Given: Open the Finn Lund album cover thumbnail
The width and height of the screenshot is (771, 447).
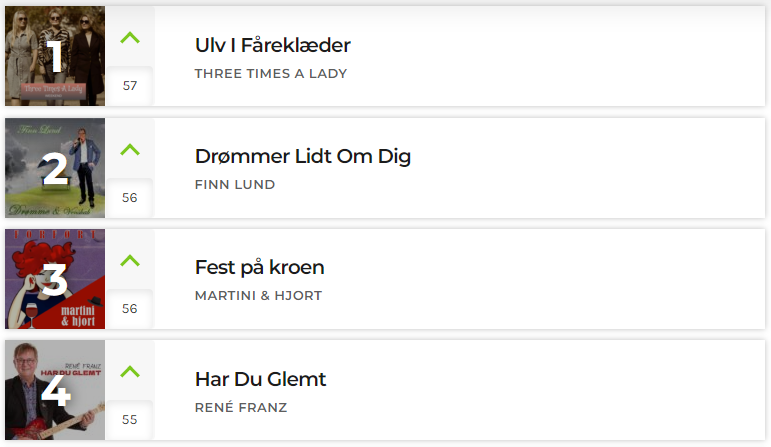Looking at the screenshot, I should (55, 168).
